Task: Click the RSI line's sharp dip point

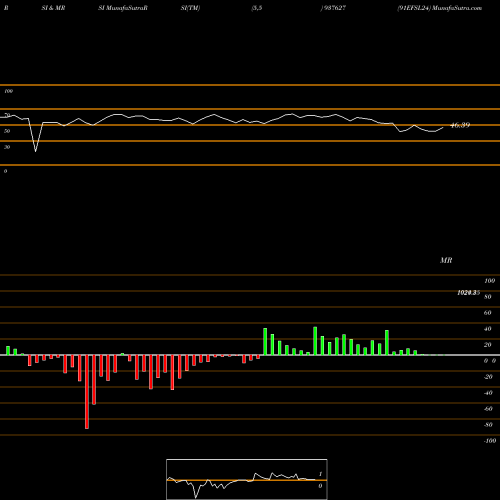Action: tap(36, 151)
